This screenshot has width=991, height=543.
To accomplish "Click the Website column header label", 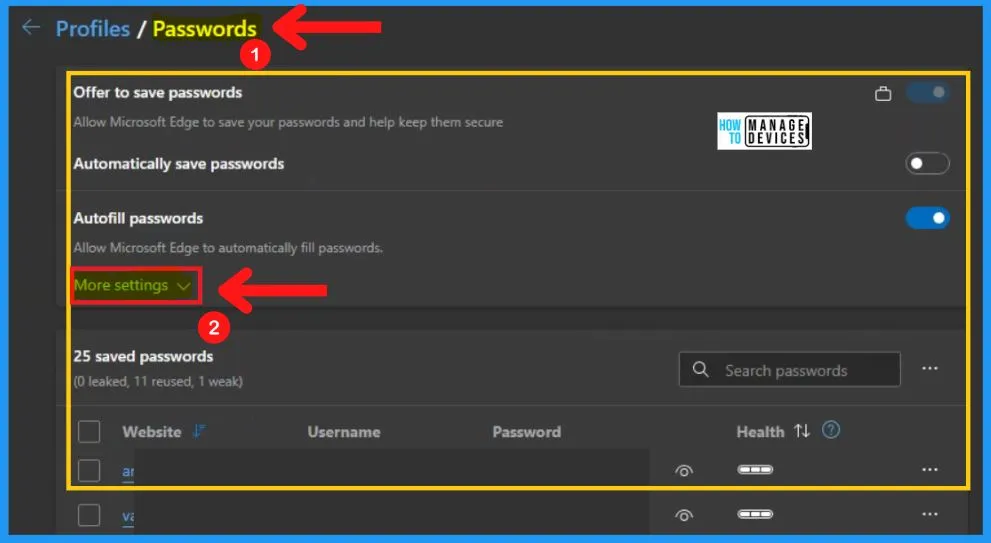I will coord(152,432).
